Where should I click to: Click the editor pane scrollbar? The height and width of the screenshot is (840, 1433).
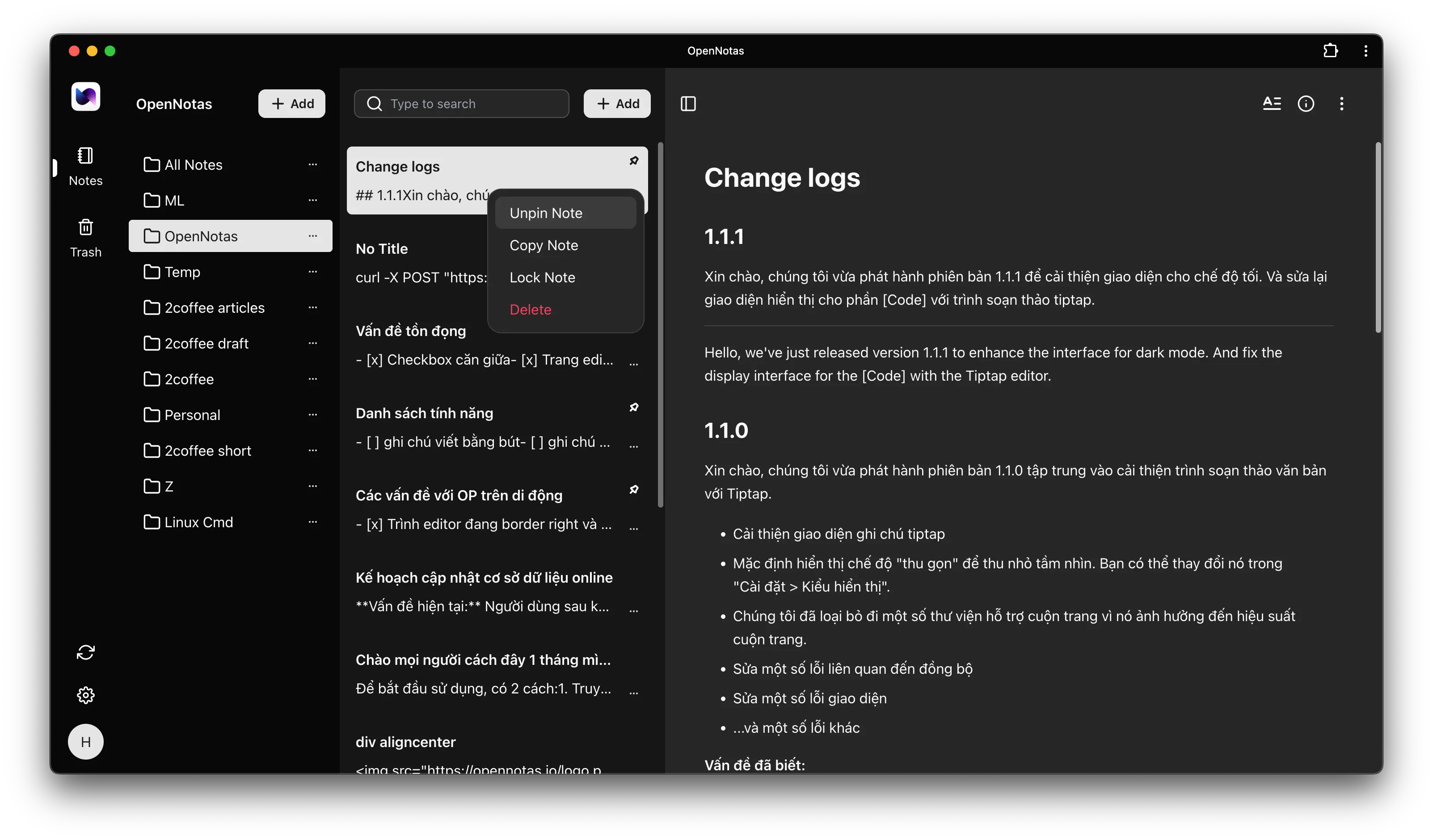click(1378, 238)
